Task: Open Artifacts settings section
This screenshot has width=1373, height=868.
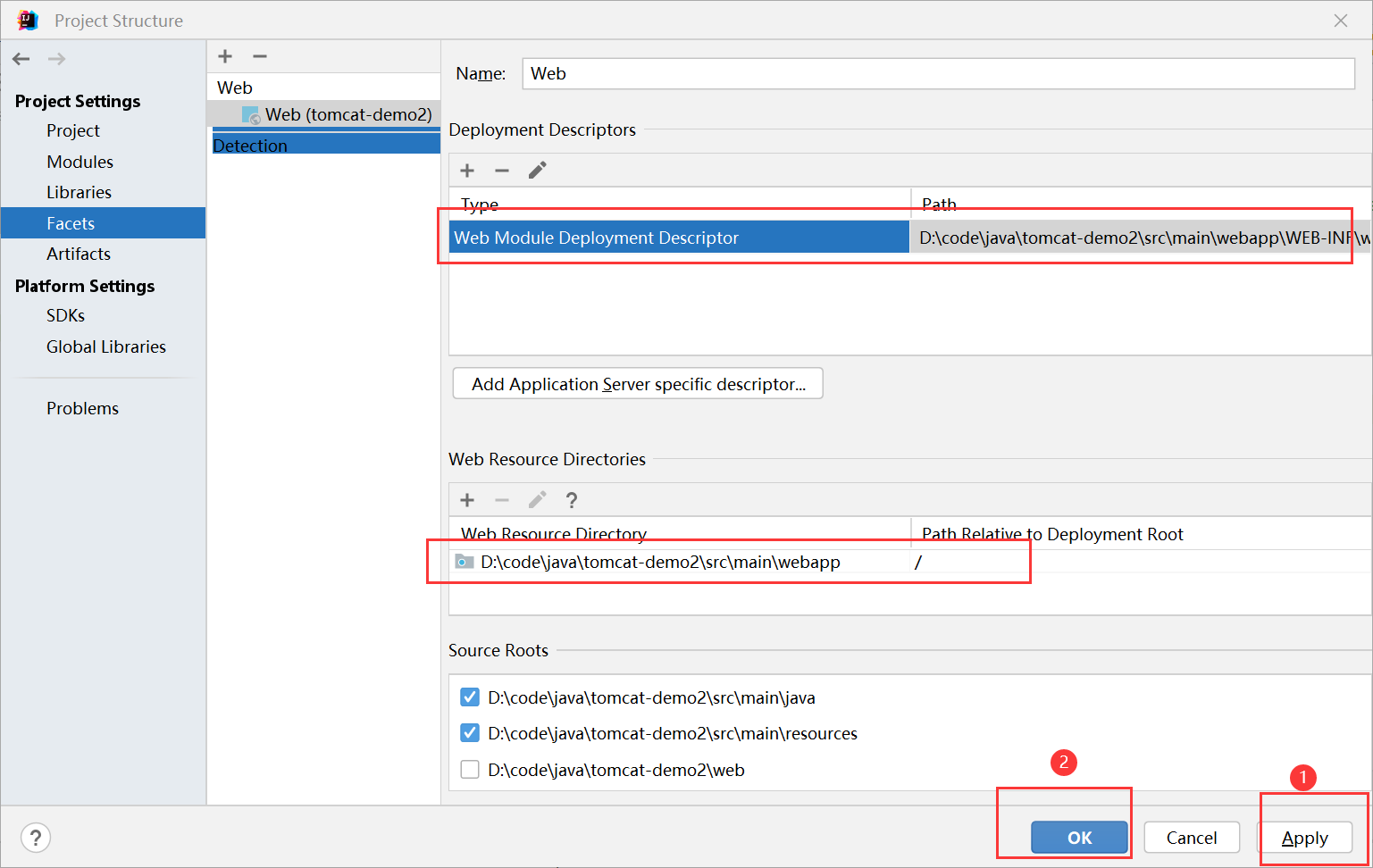Action: (79, 254)
